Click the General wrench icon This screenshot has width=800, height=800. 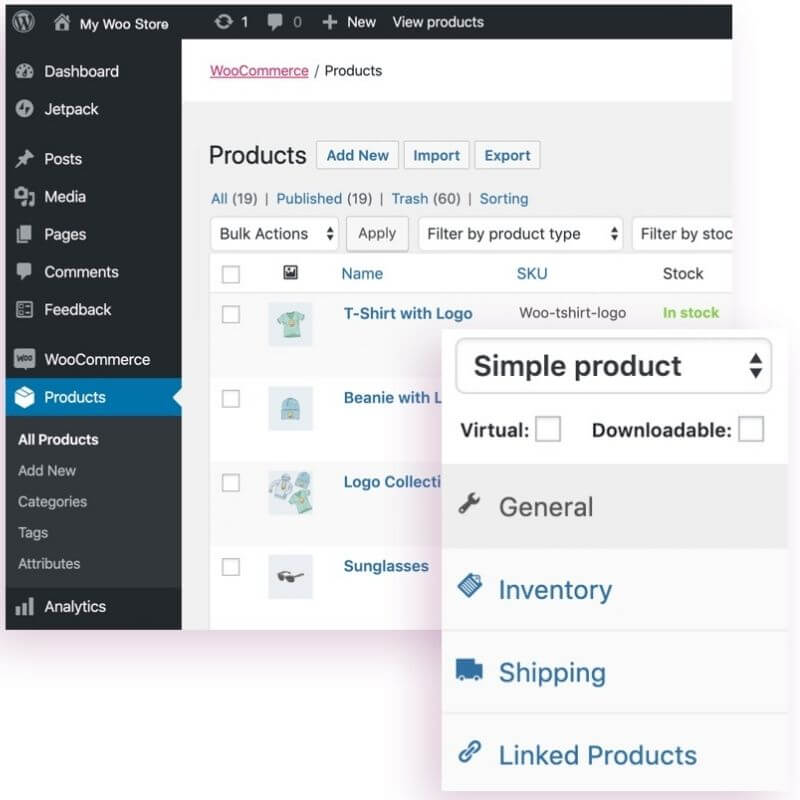point(469,504)
